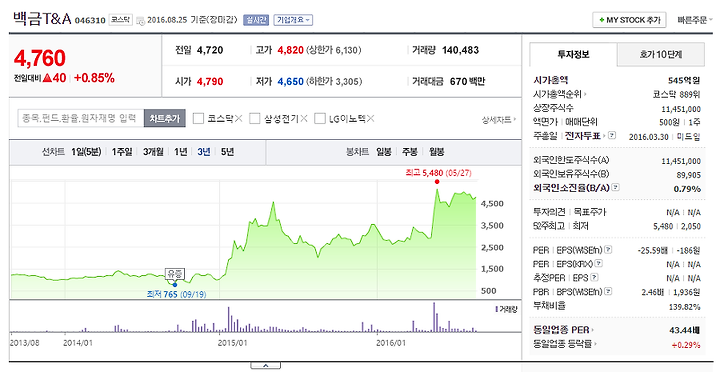Screen dimensions: 720x372
Task: Open the 빠른주문 dropdown
Action: (x=695, y=20)
